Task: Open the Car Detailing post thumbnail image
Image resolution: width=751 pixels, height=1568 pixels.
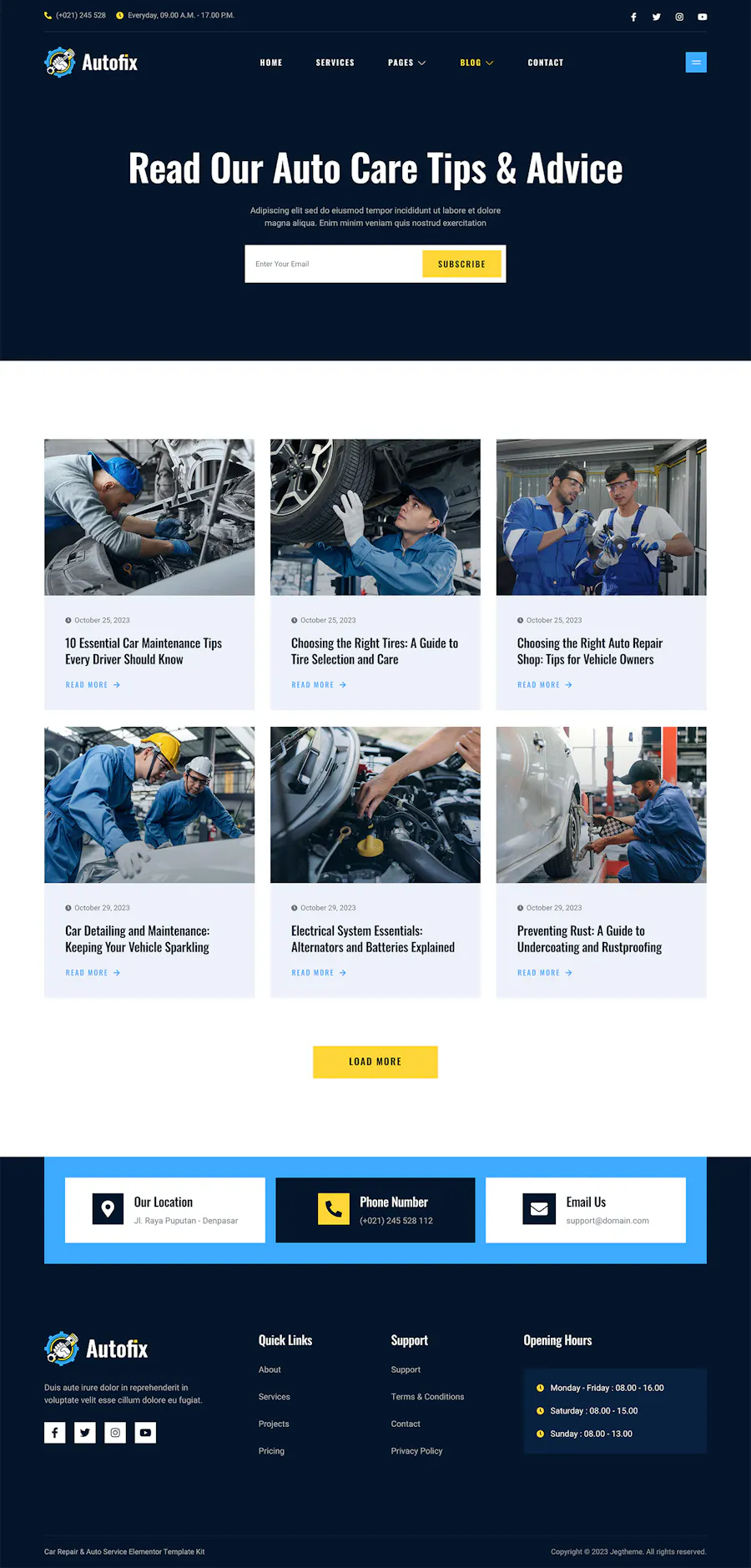Action: click(x=149, y=804)
